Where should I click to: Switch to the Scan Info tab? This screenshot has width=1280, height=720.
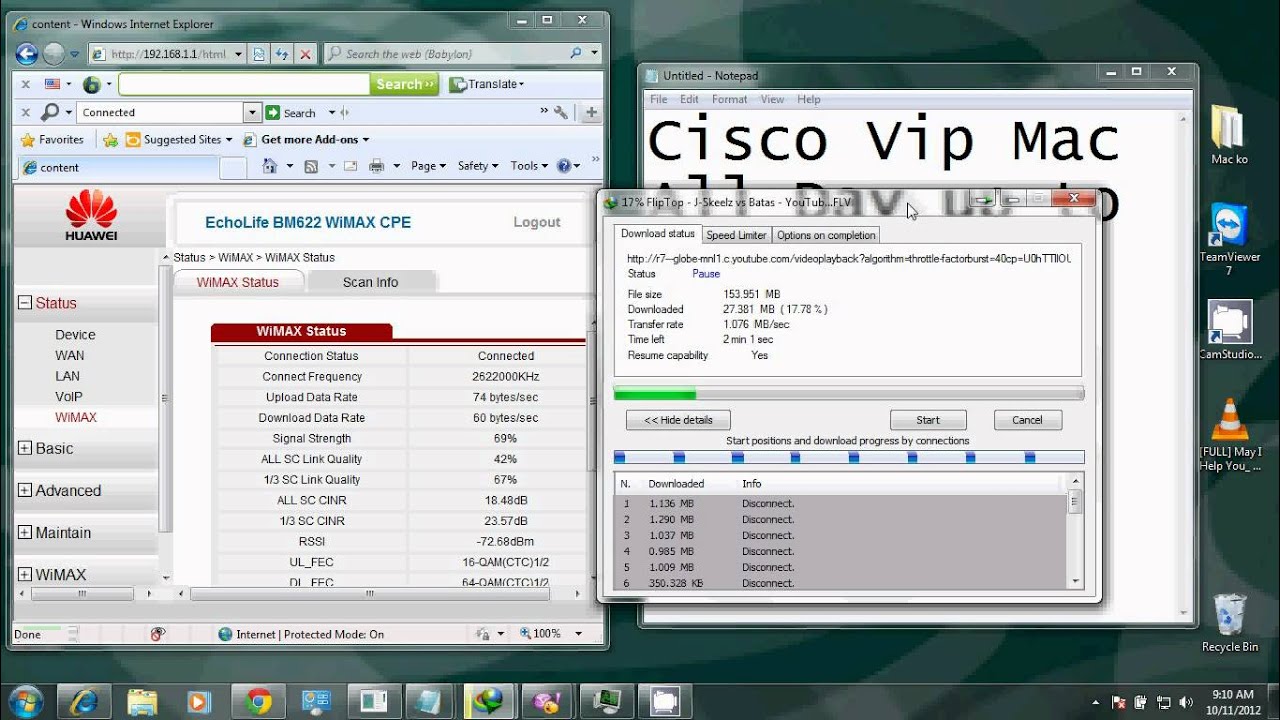pos(370,282)
